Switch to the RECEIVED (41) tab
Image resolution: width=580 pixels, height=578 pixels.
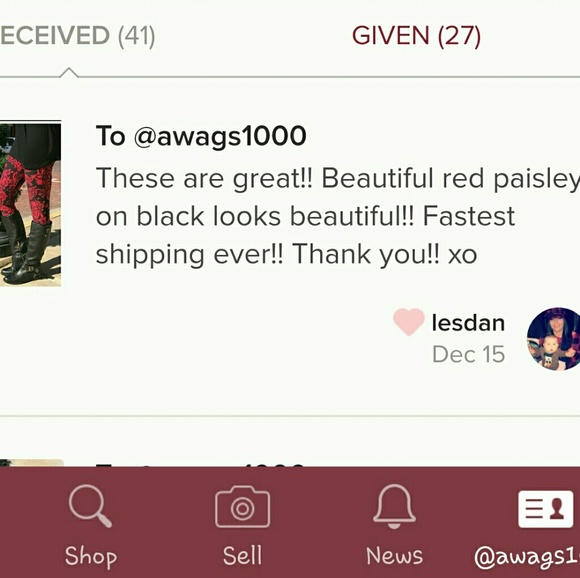(x=77, y=36)
